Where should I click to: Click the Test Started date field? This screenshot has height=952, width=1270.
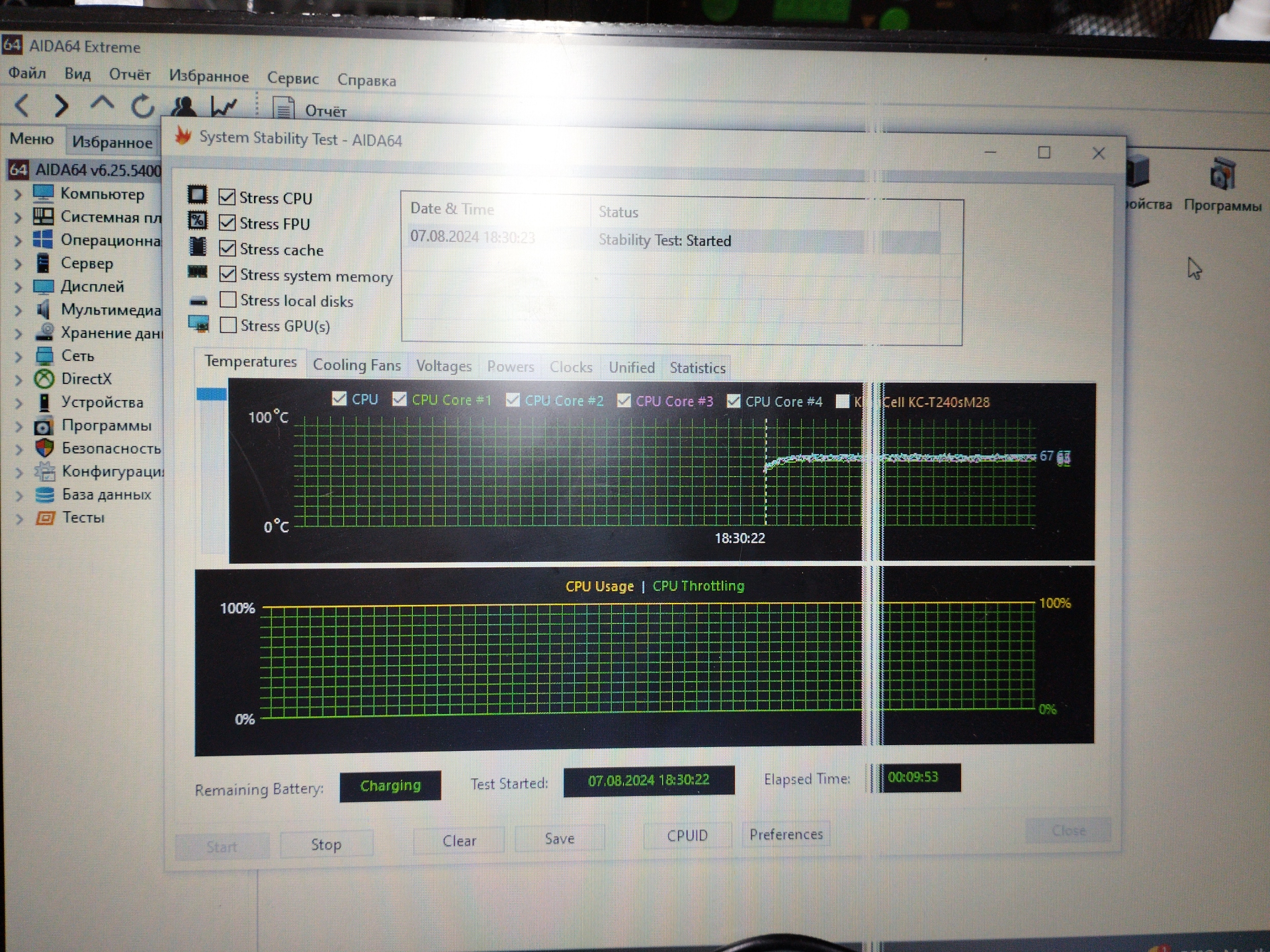(x=649, y=781)
